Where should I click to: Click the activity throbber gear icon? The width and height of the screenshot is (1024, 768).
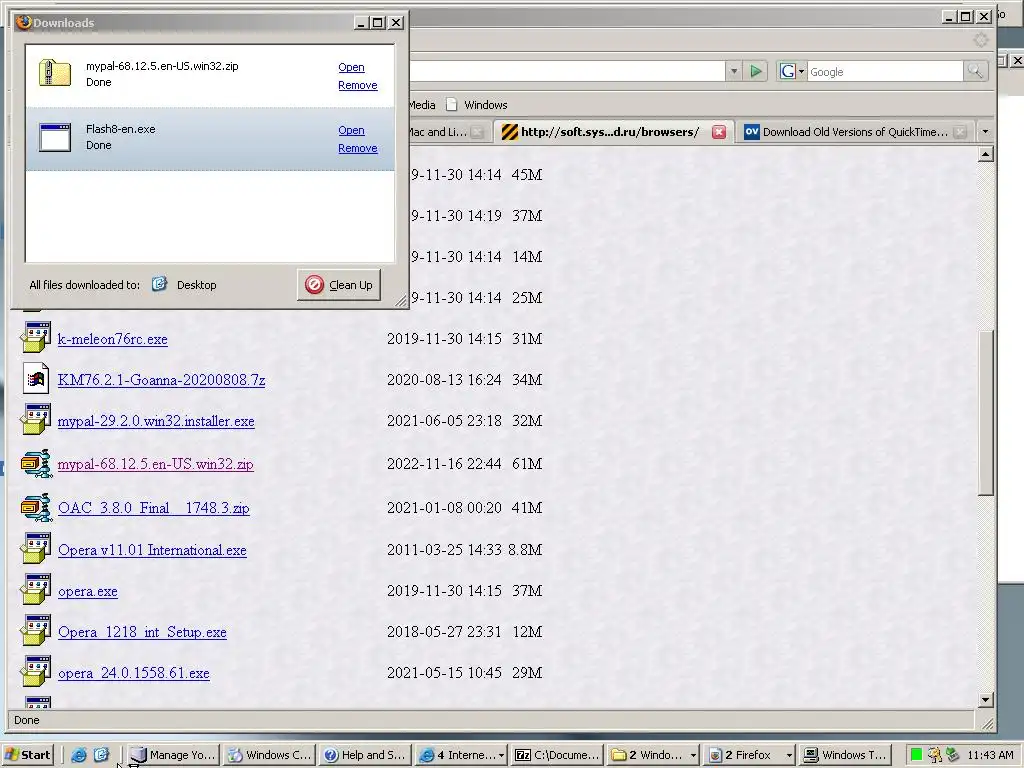[981, 40]
